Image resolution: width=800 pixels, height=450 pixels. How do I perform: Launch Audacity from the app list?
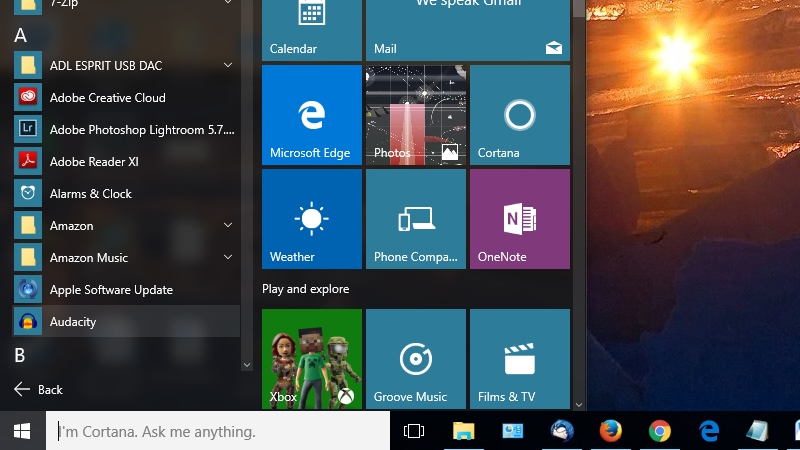[126, 321]
